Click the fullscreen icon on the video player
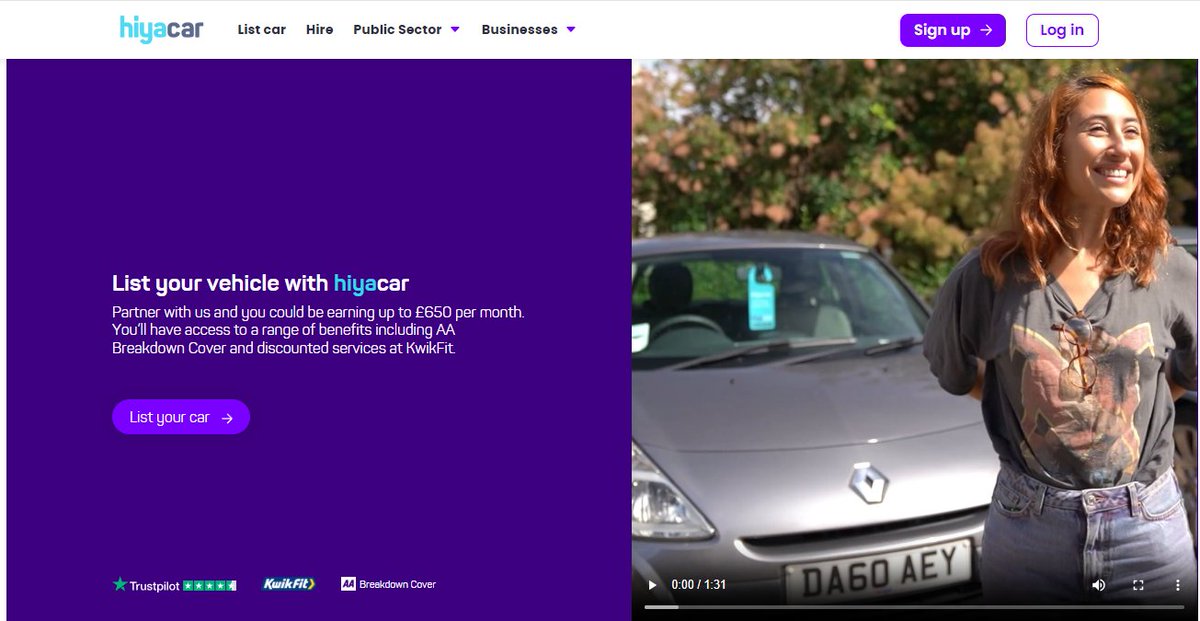 pyautogui.click(x=1138, y=585)
